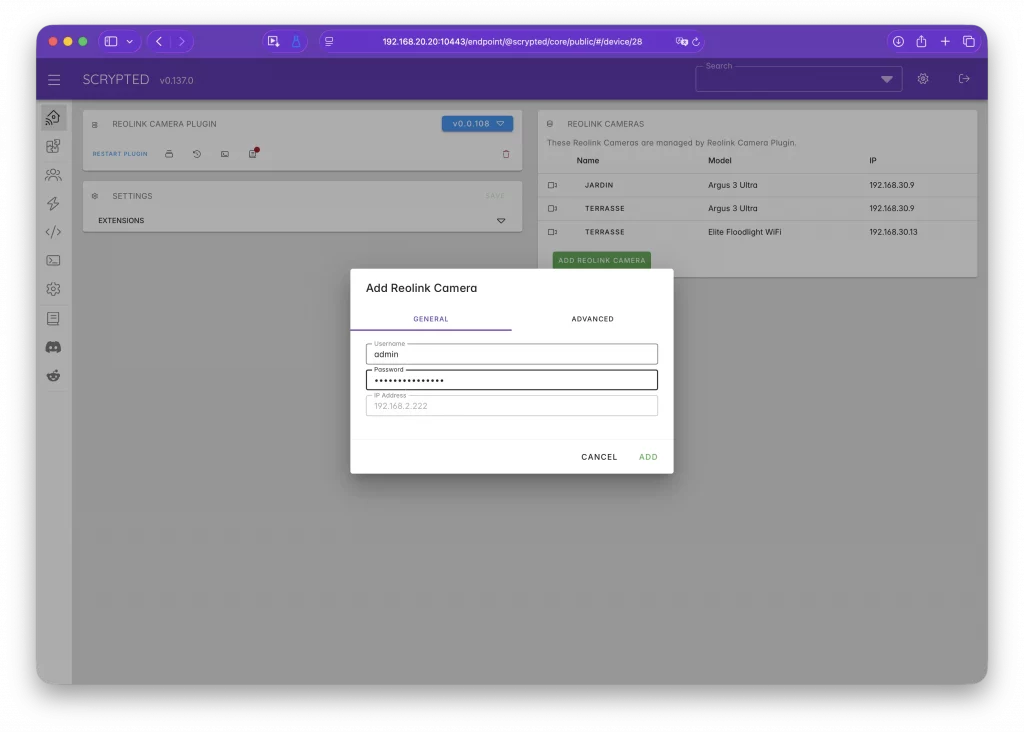Select the General tab in the dialog
Image resolution: width=1024 pixels, height=732 pixels.
point(430,319)
